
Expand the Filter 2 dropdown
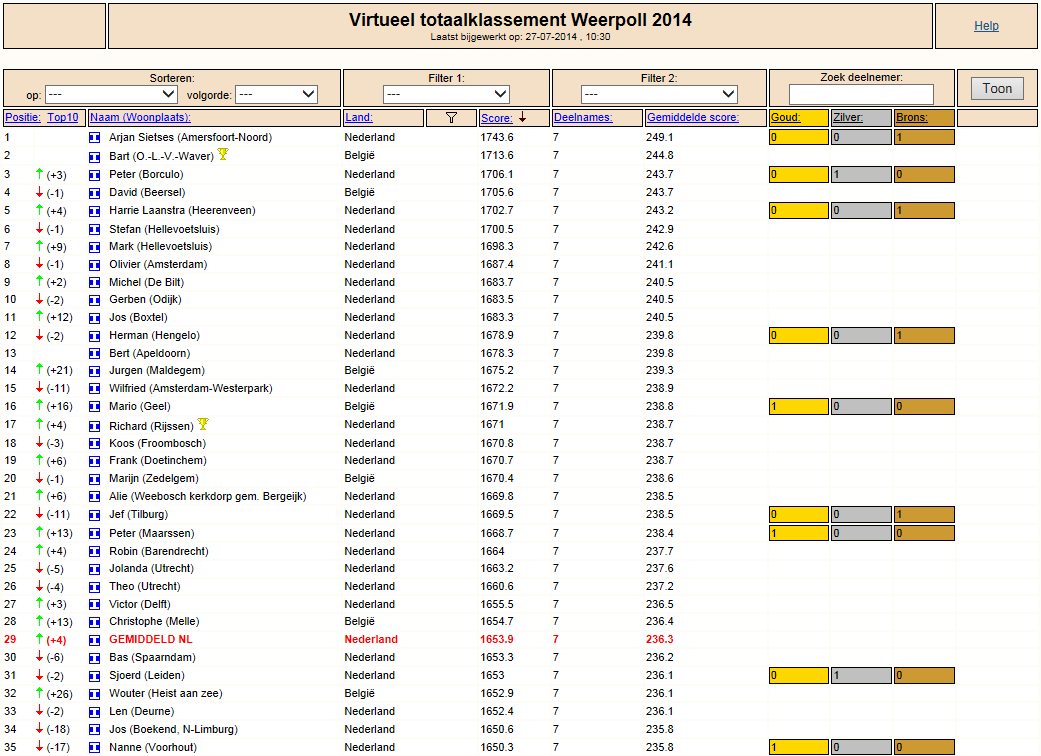coord(659,94)
